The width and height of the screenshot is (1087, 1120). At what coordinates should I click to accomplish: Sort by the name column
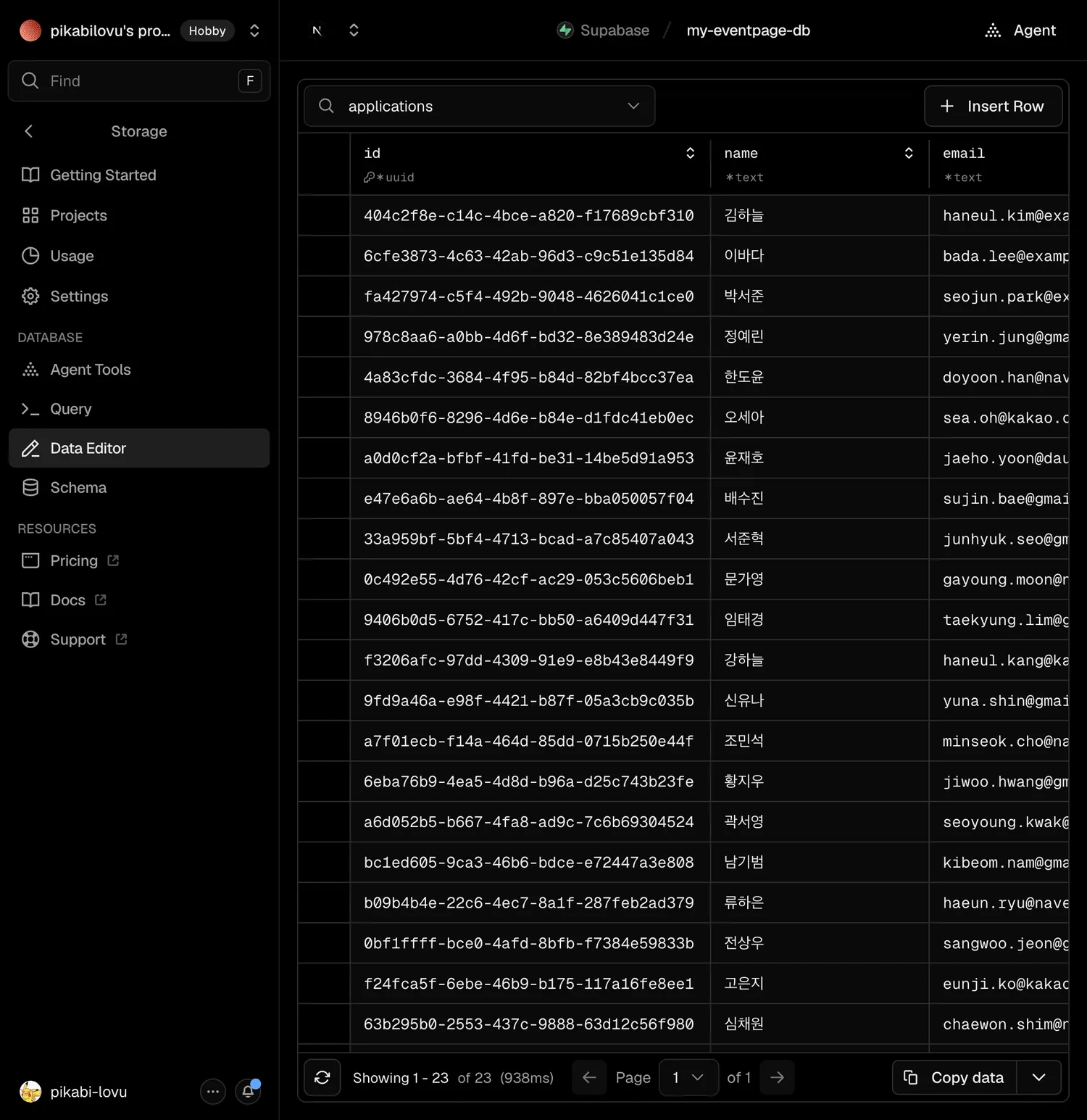click(x=909, y=153)
